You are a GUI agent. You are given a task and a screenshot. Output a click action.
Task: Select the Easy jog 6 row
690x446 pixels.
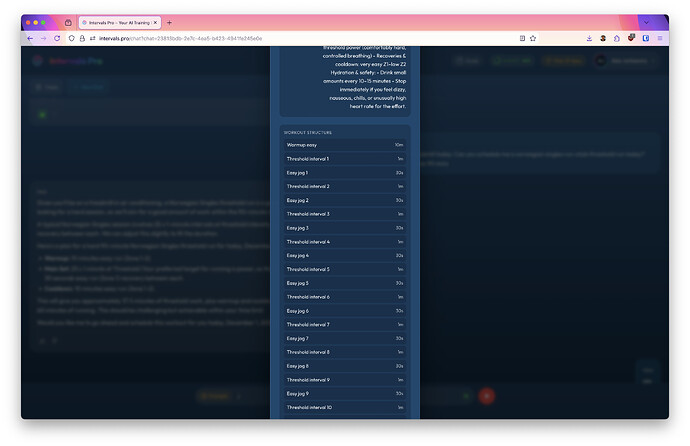pyautogui.click(x=345, y=311)
